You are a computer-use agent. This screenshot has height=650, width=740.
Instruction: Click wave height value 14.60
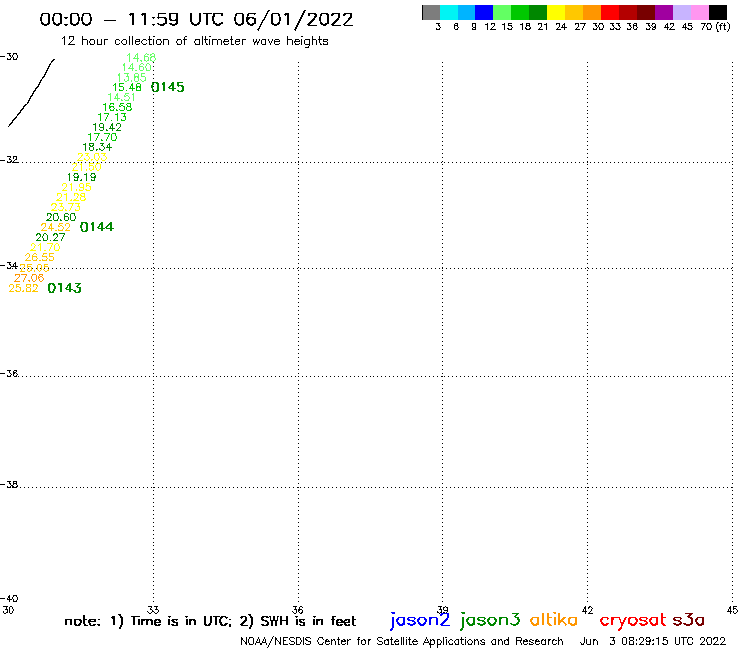pyautogui.click(x=136, y=68)
